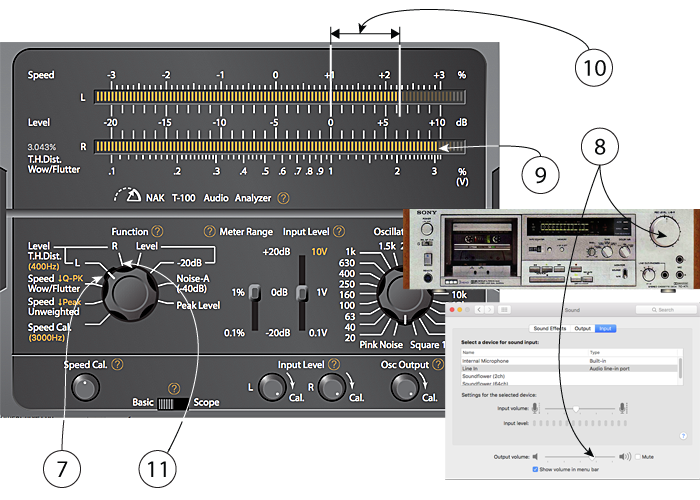The image size is (700, 500).
Task: Uncheck Show volume in menu bar
Action: click(535, 469)
